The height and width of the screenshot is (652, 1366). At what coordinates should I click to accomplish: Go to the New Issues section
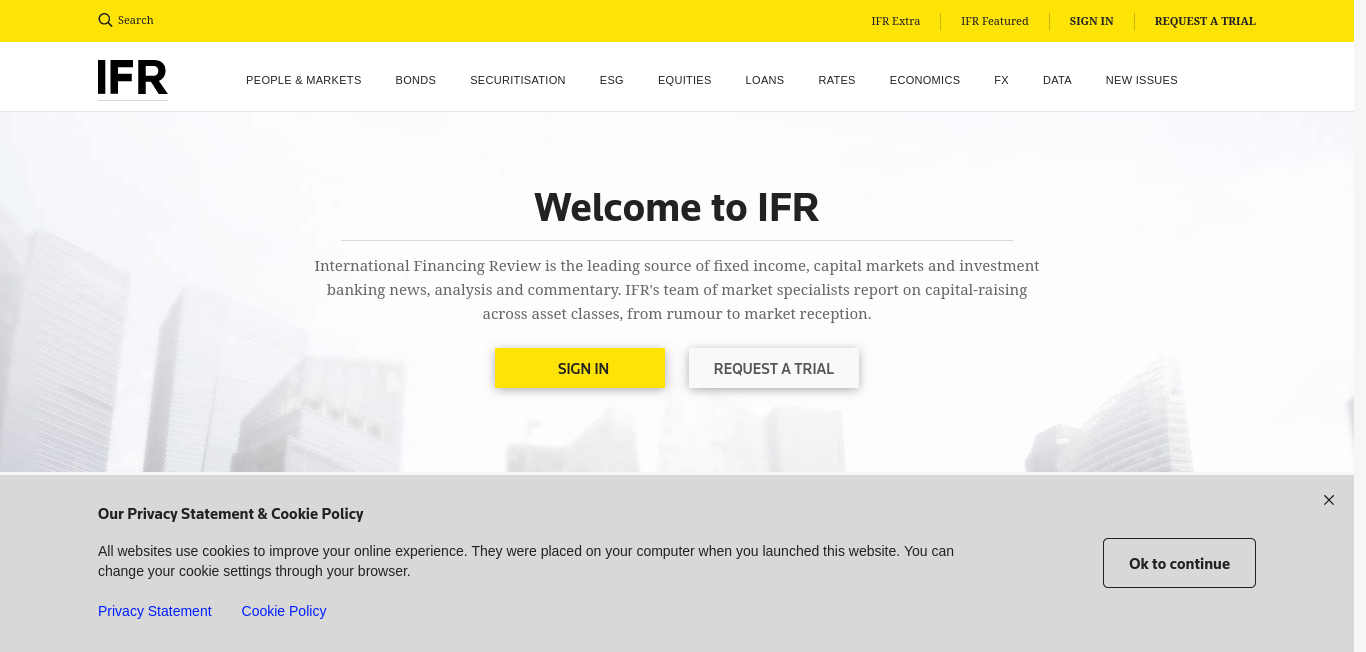pos(1142,80)
